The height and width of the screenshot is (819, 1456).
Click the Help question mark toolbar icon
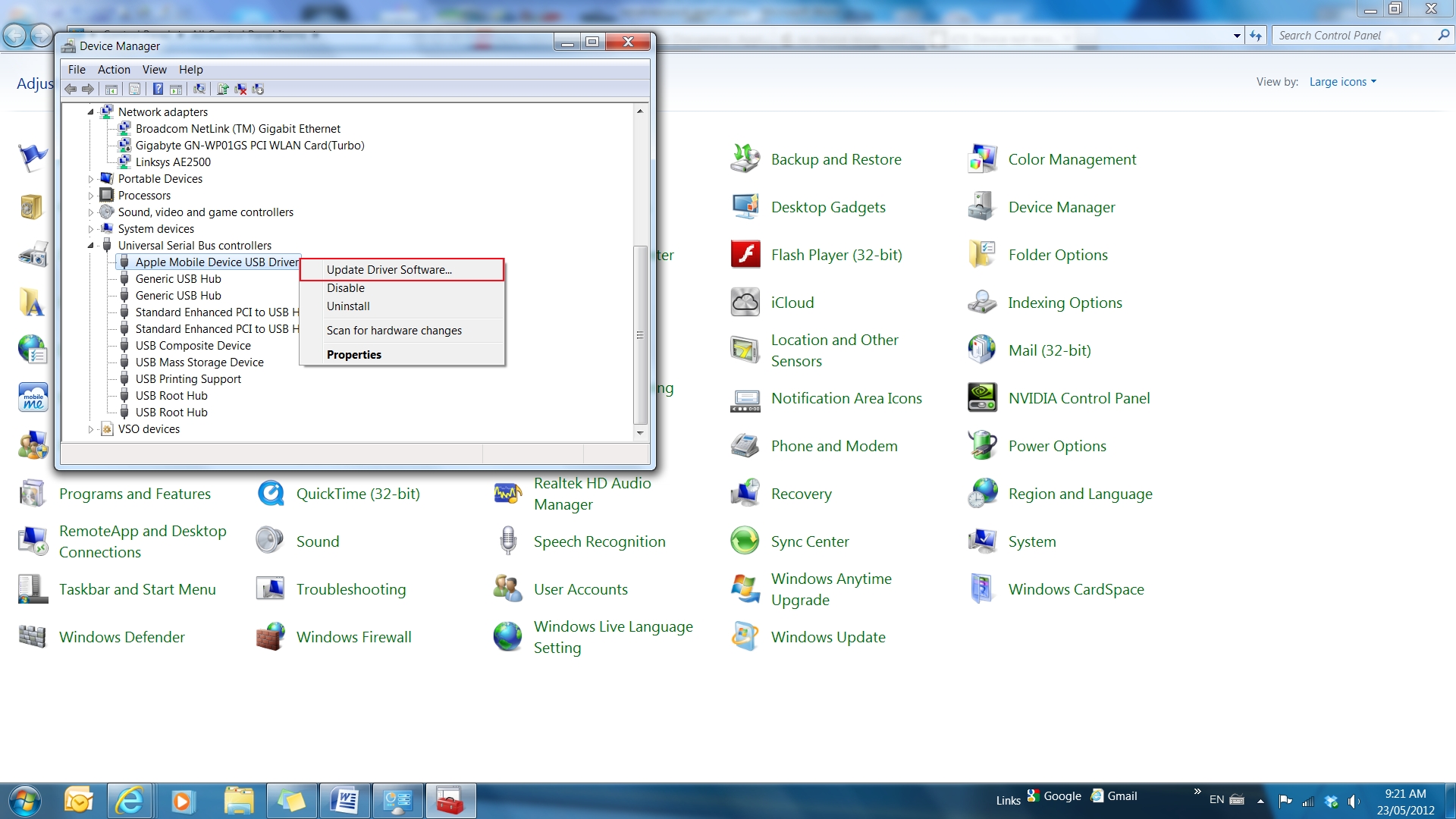[158, 89]
